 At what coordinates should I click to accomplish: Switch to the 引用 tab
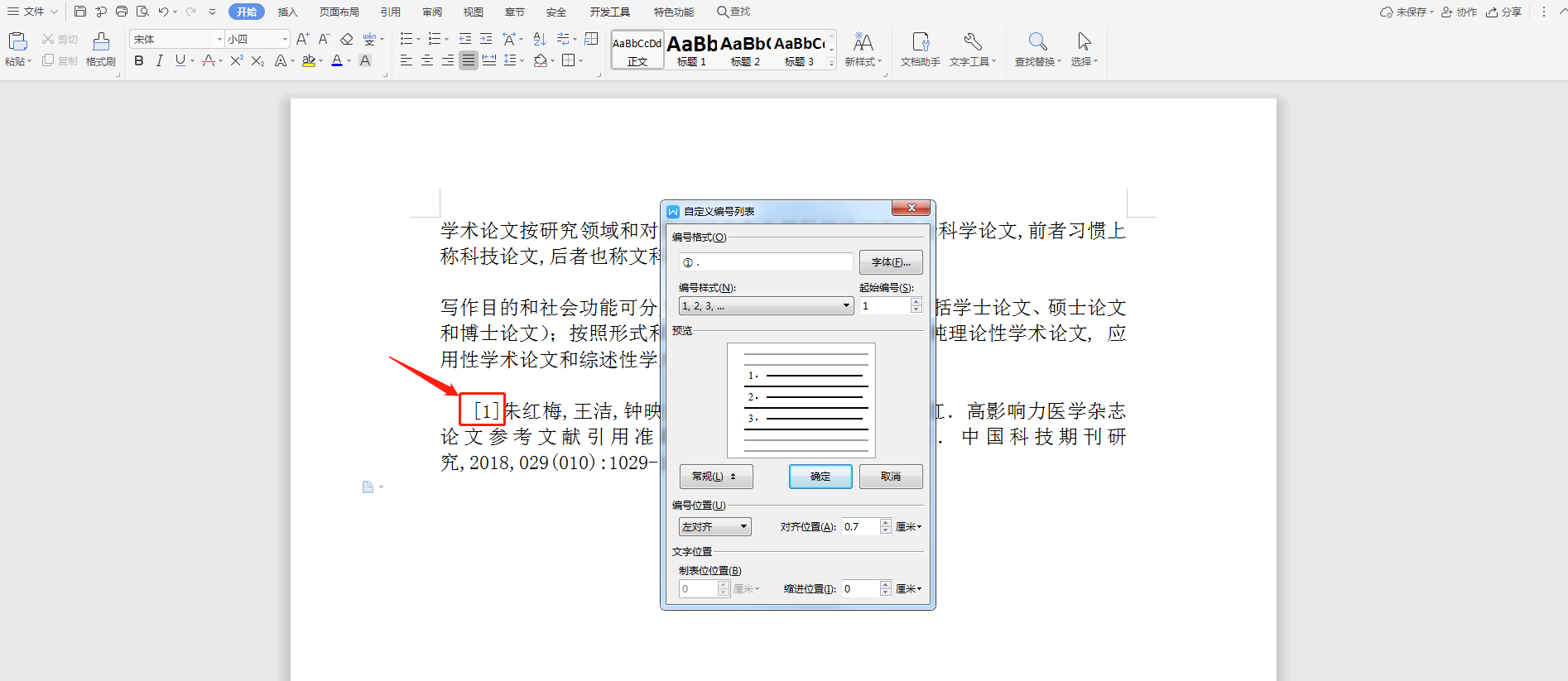coord(391,12)
